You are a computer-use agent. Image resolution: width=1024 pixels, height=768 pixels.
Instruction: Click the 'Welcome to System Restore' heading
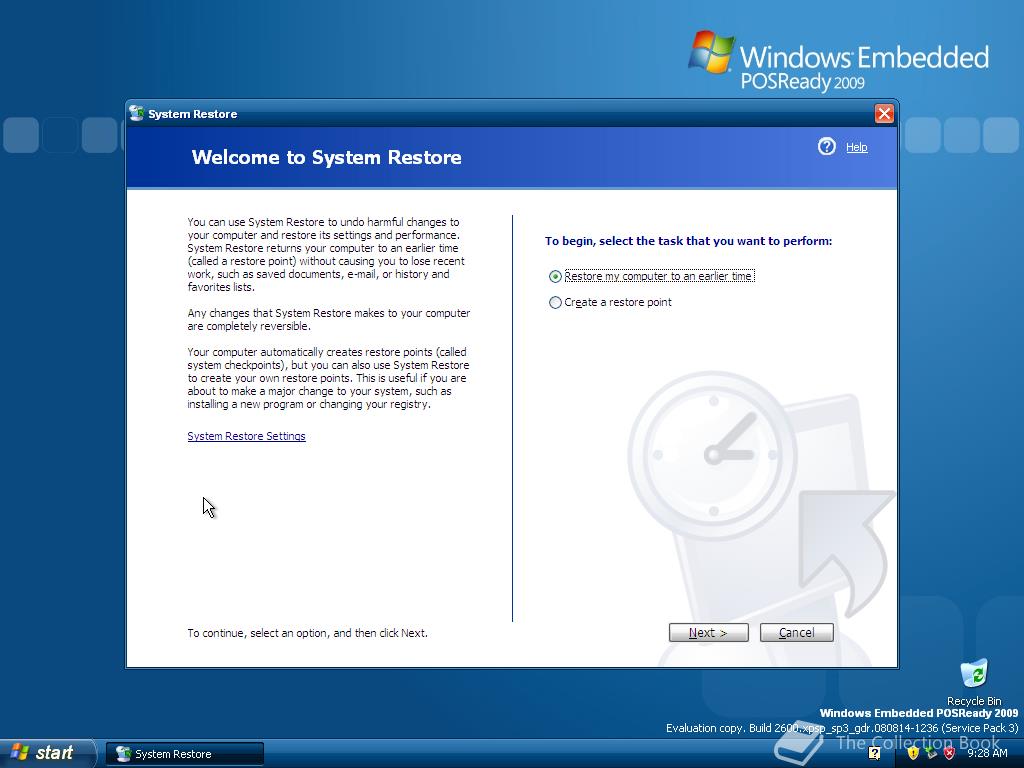[327, 157]
